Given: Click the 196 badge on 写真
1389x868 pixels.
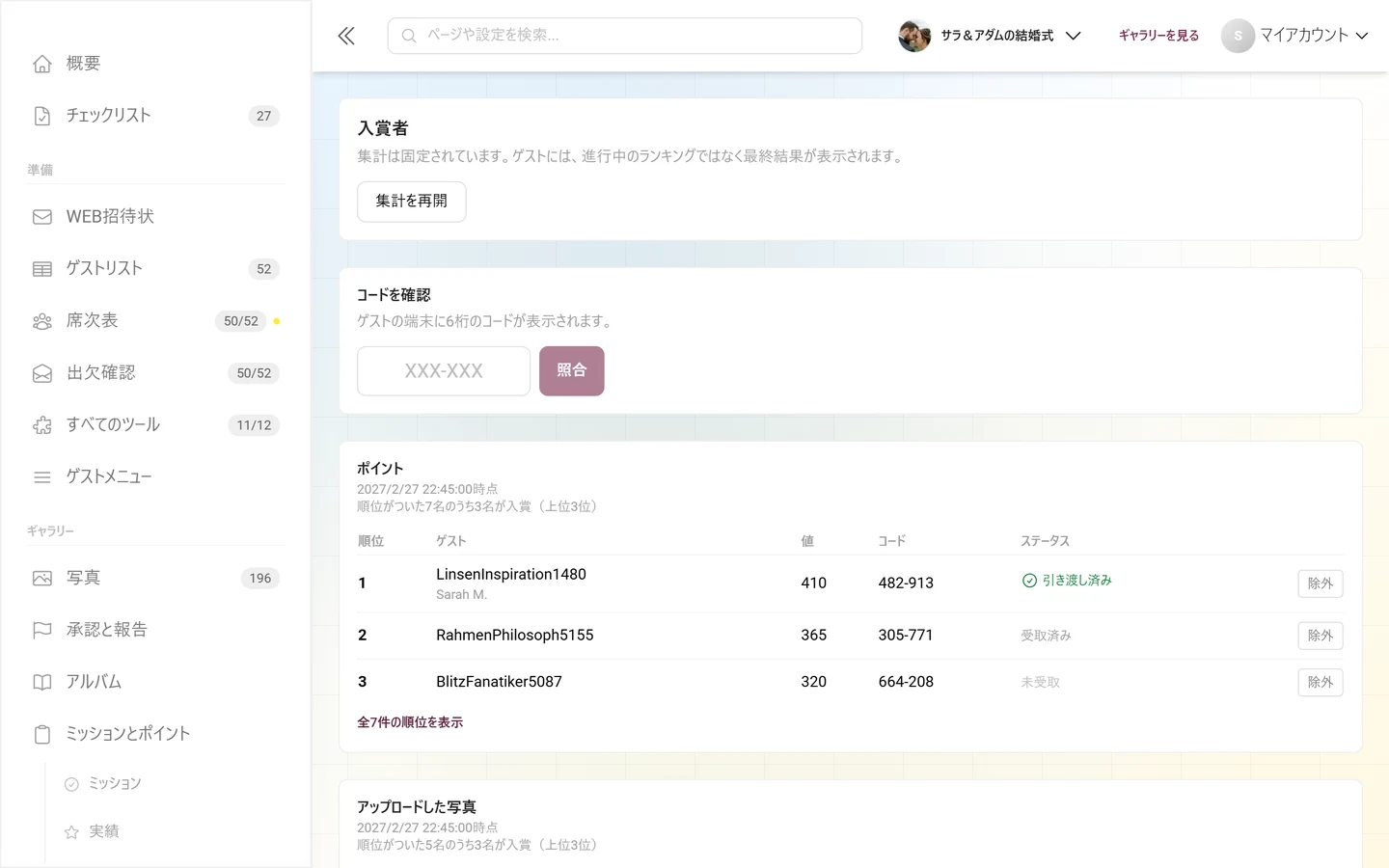Looking at the screenshot, I should pos(260,579).
